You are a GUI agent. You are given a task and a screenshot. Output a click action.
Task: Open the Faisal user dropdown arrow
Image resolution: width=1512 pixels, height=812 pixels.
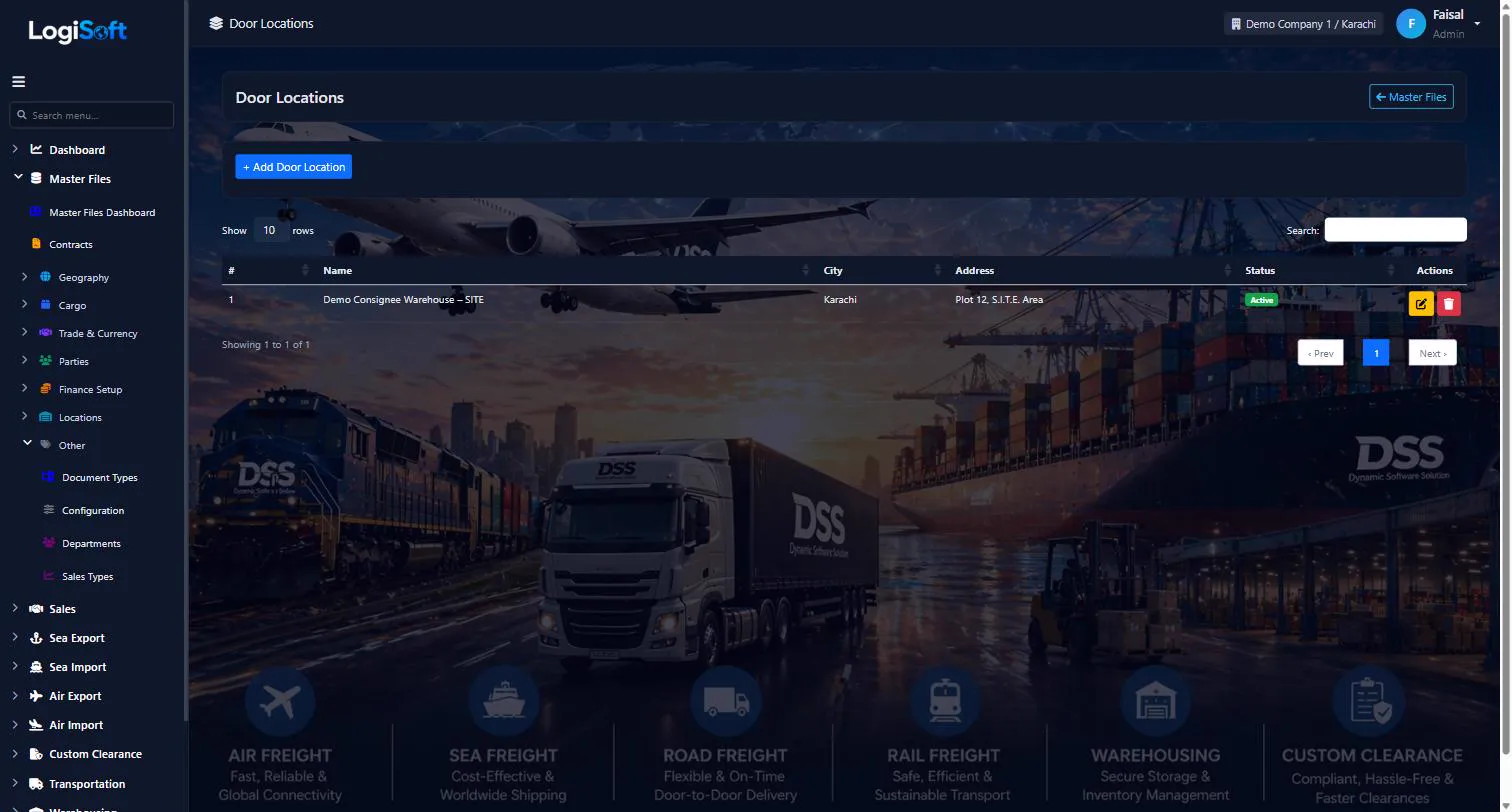coord(1477,24)
